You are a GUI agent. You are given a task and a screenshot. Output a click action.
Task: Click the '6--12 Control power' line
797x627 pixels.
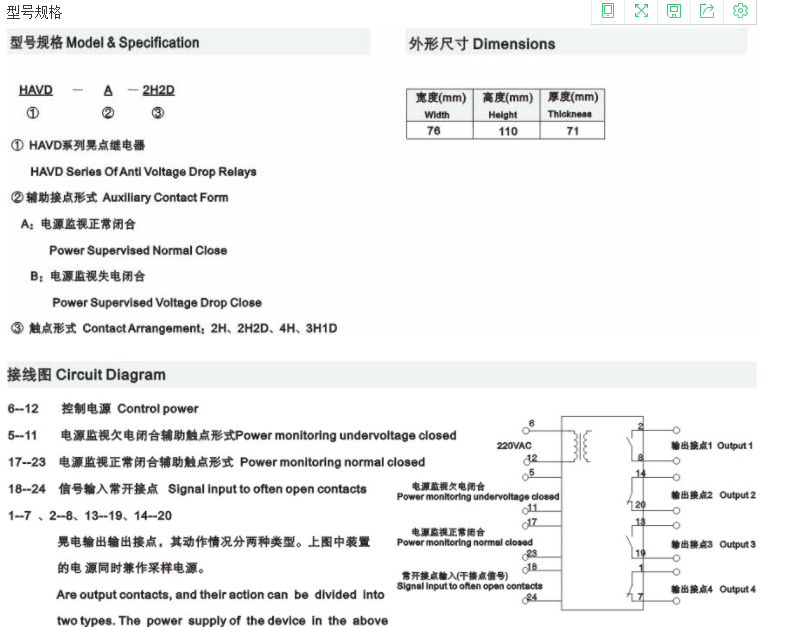coord(103,409)
